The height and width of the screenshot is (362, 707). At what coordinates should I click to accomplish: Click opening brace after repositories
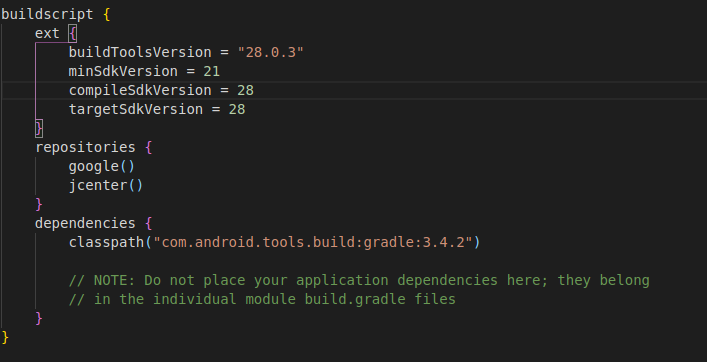click(148, 147)
